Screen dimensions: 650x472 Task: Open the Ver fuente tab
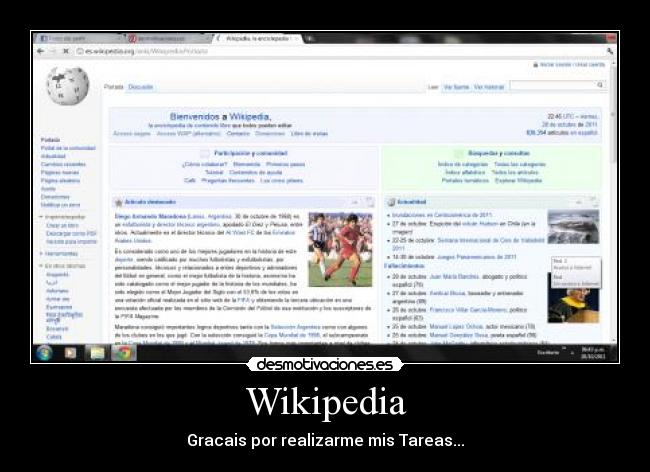pyautogui.click(x=456, y=87)
